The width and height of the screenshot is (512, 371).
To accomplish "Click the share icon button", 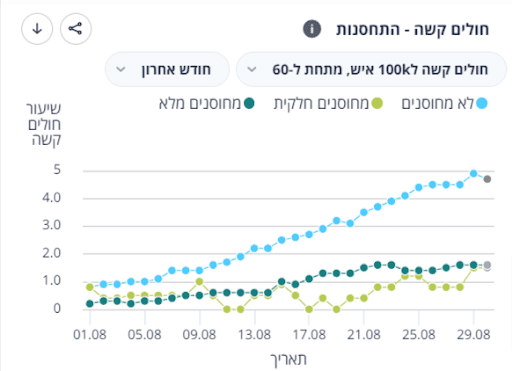I will pyautogui.click(x=76, y=29).
